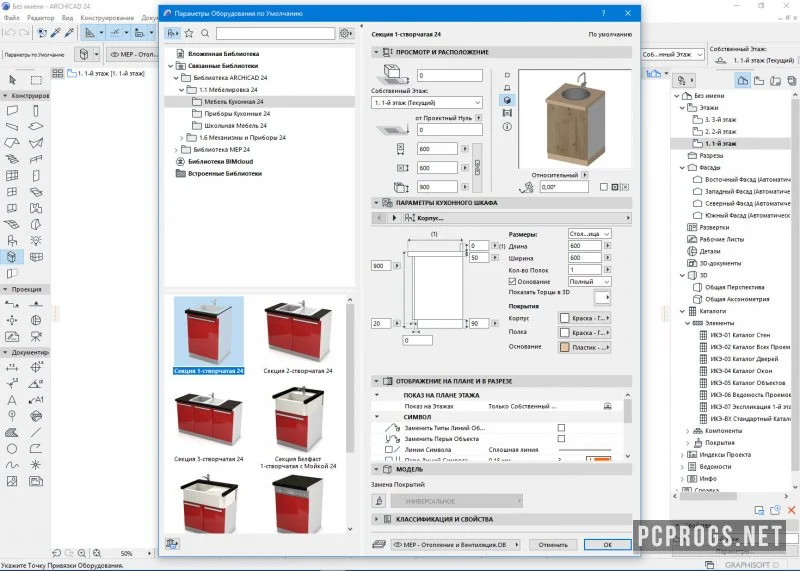Image resolution: width=800 pixels, height=571 pixels.
Task: Expand the 1.6 Механизмы и Приборы 24 folder
Action: click(182, 138)
